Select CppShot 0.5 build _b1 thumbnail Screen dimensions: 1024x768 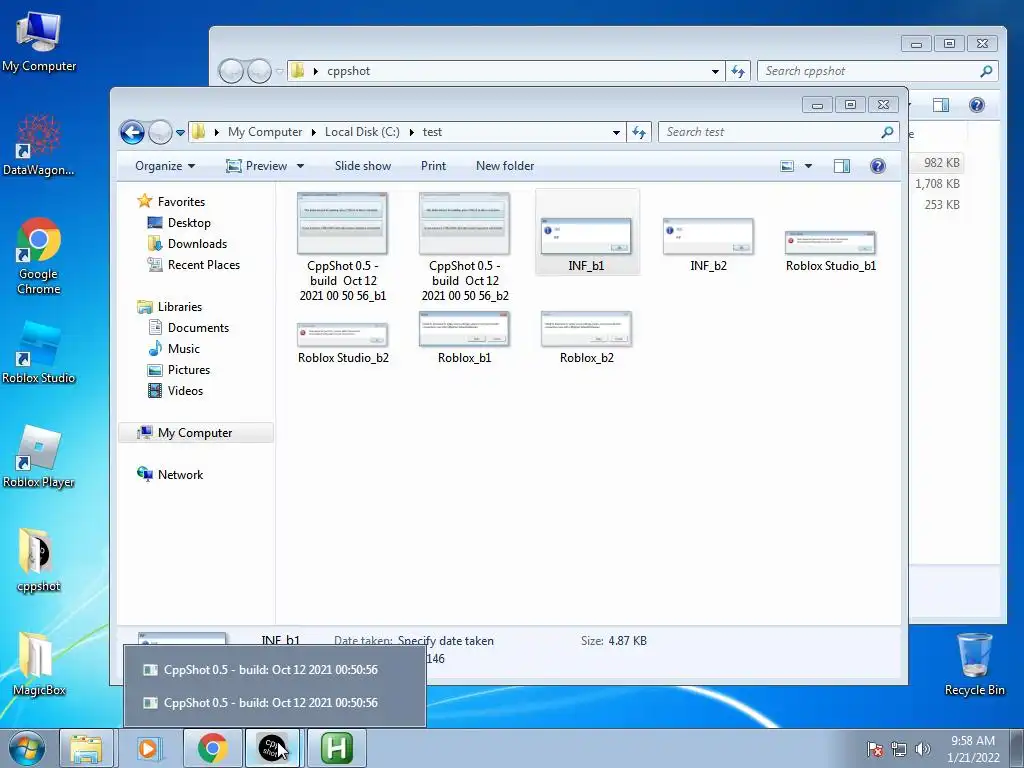click(x=342, y=247)
